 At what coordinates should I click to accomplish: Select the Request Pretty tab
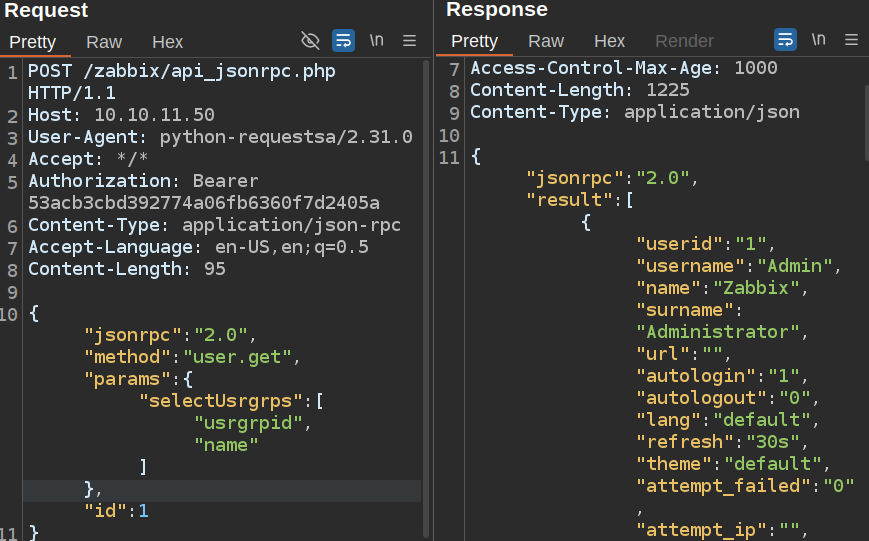(x=33, y=42)
